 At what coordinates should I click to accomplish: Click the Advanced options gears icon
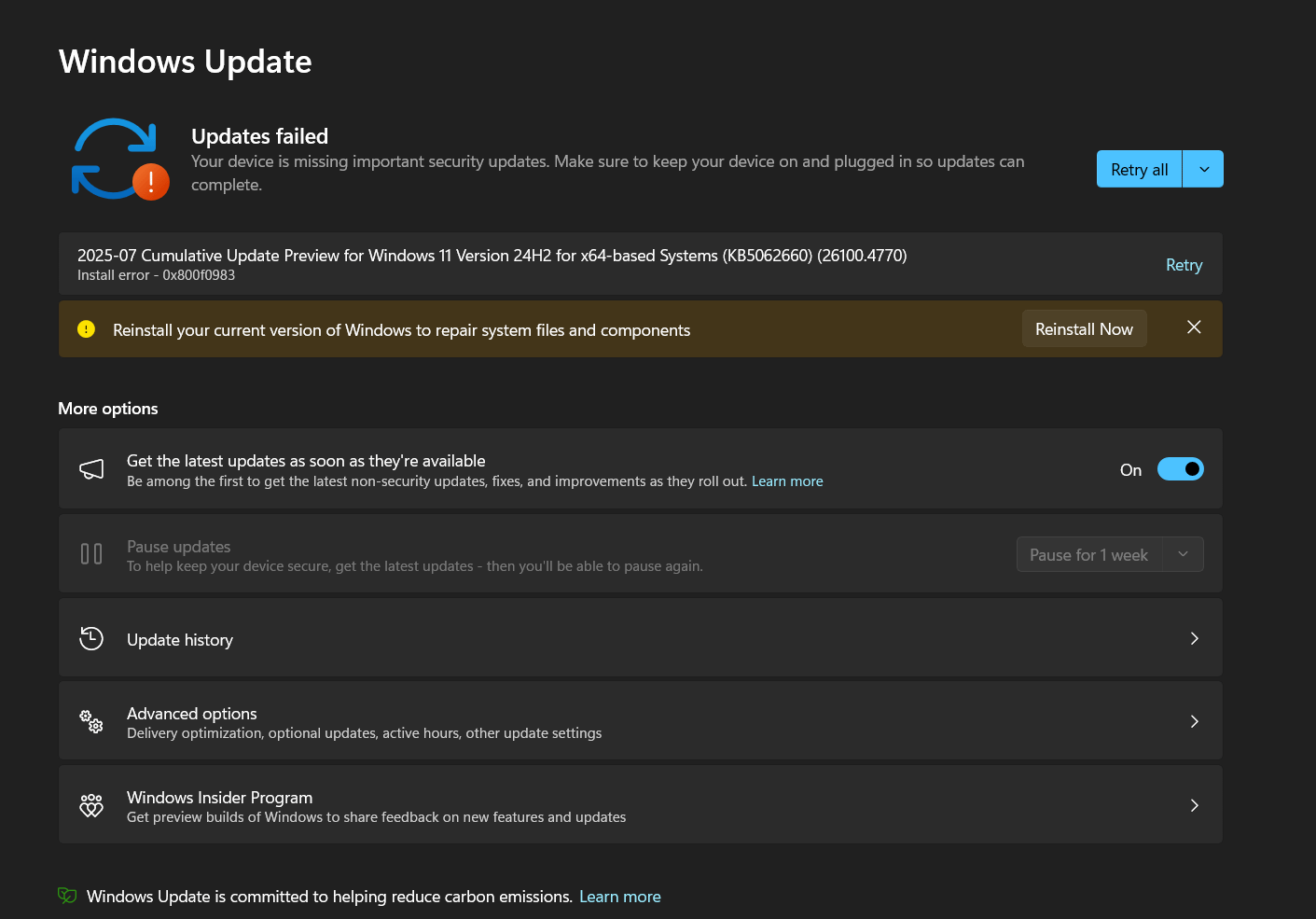(x=91, y=721)
